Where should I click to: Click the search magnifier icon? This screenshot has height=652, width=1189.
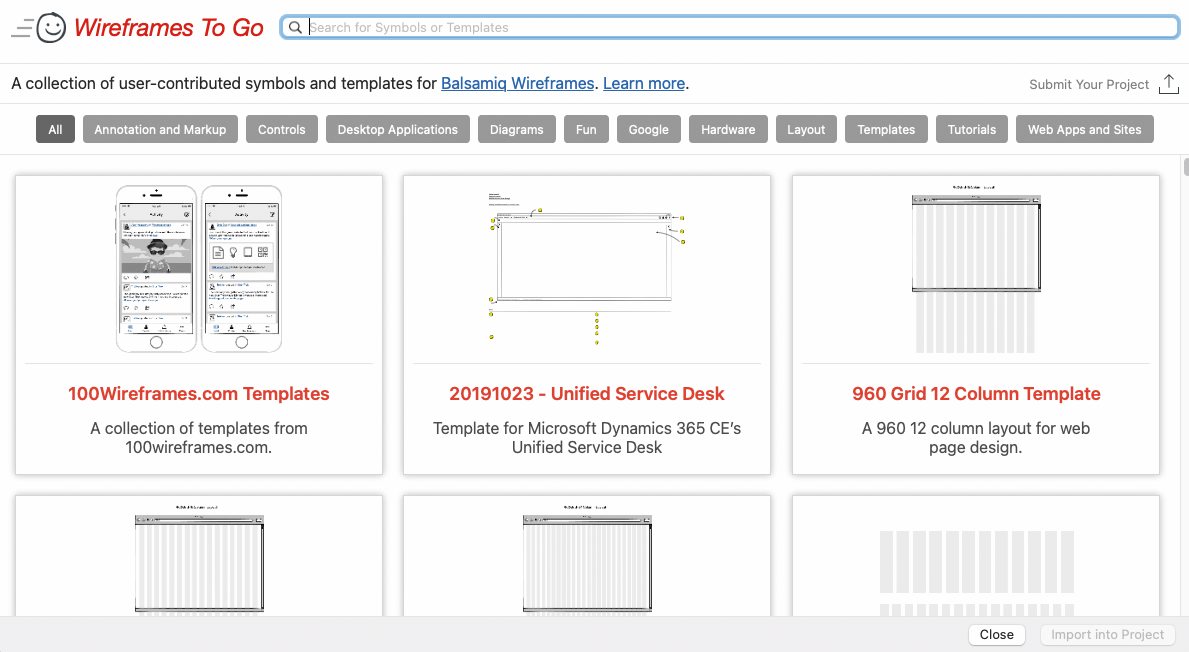tap(296, 27)
